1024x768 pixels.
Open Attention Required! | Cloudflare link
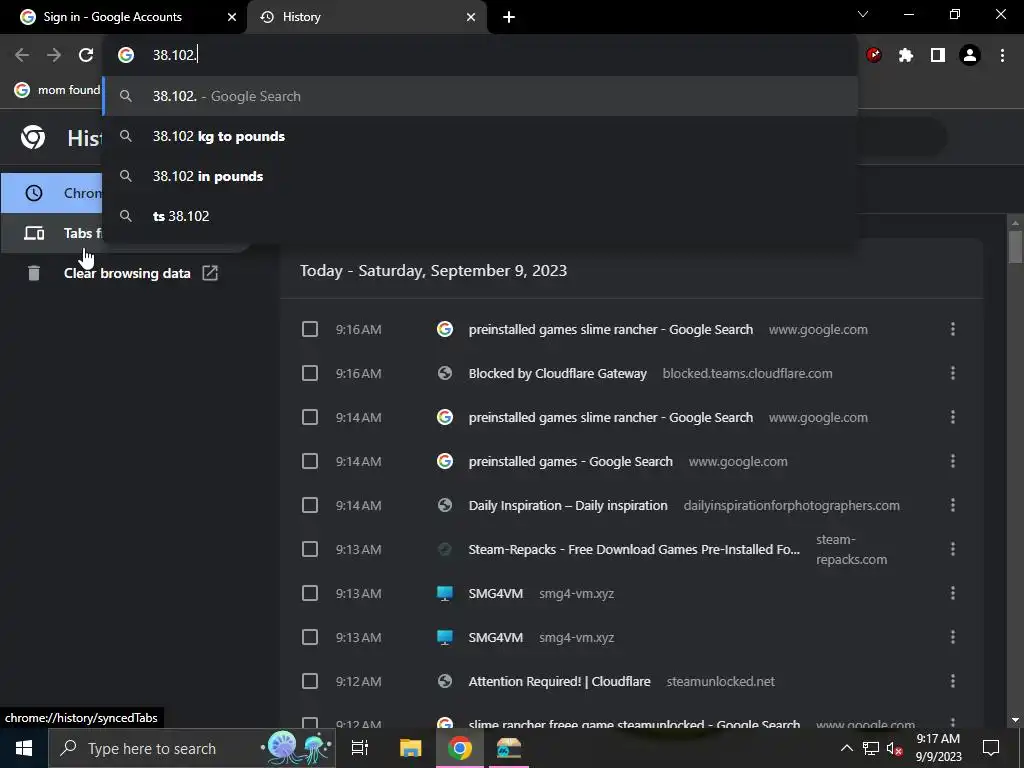point(560,681)
